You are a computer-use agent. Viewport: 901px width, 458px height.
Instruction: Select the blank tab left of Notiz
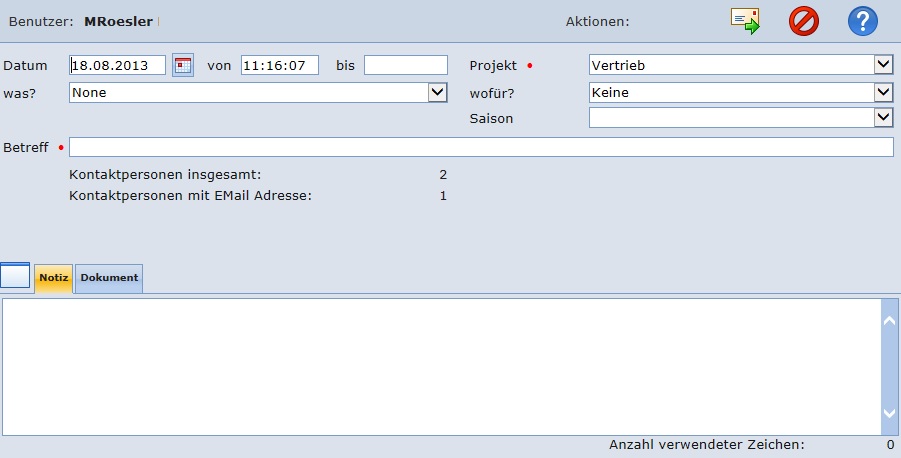pos(15,276)
